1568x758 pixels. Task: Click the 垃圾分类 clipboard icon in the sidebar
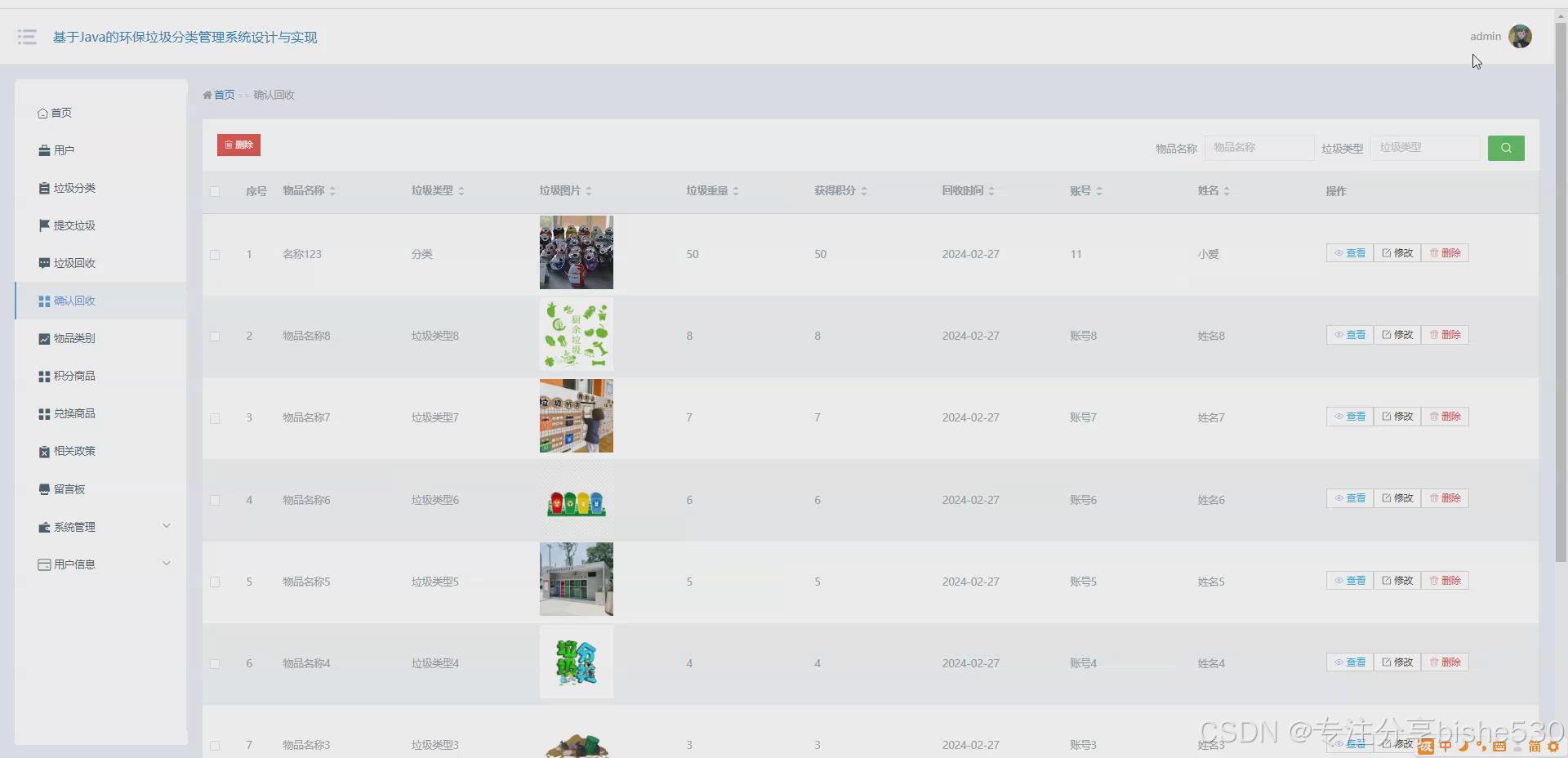44,188
